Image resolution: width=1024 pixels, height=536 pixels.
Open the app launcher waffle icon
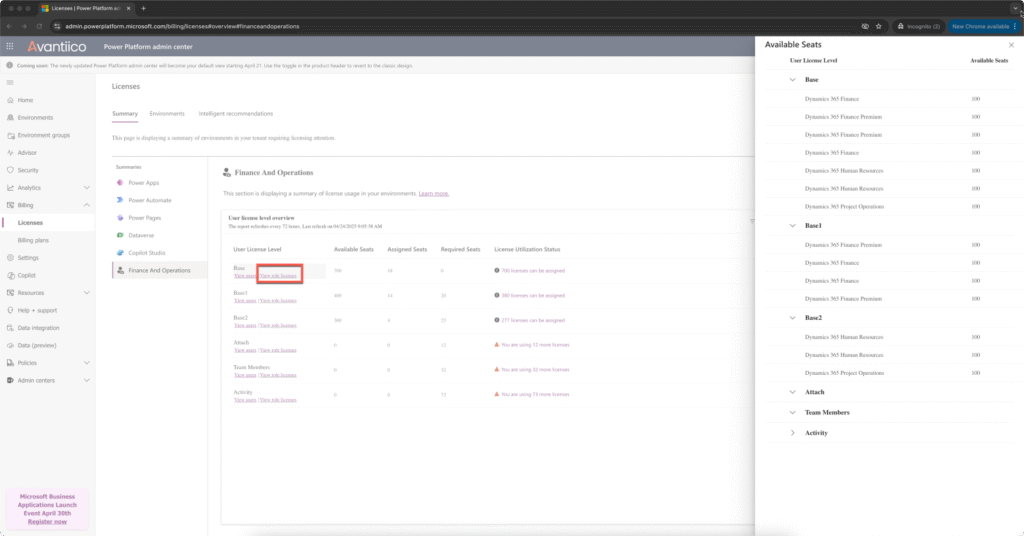pos(10,46)
